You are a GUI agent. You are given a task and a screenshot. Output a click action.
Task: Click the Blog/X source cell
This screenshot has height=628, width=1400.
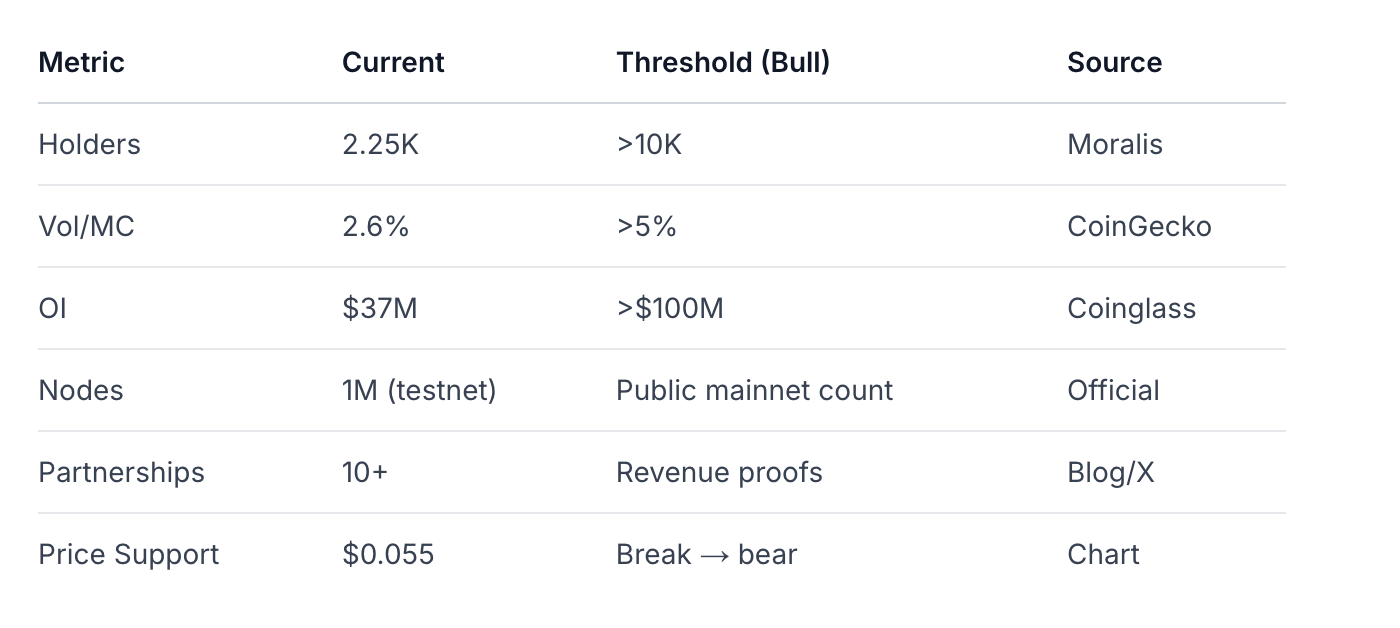pos(1110,472)
